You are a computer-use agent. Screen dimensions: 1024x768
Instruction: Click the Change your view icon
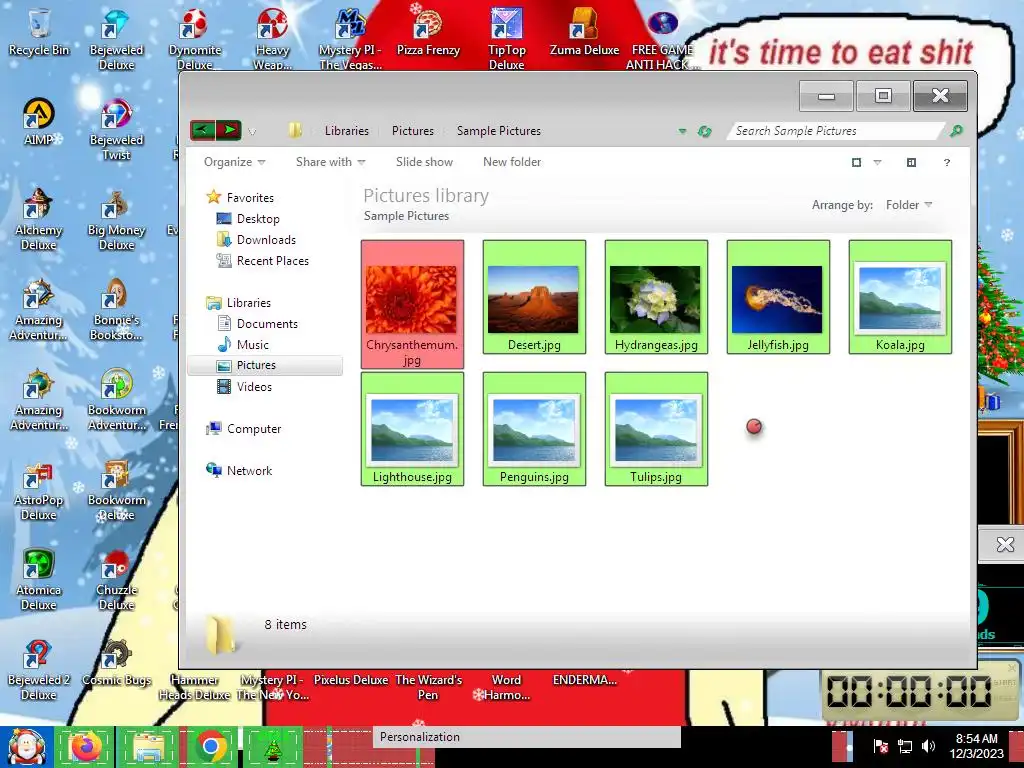[x=856, y=163]
